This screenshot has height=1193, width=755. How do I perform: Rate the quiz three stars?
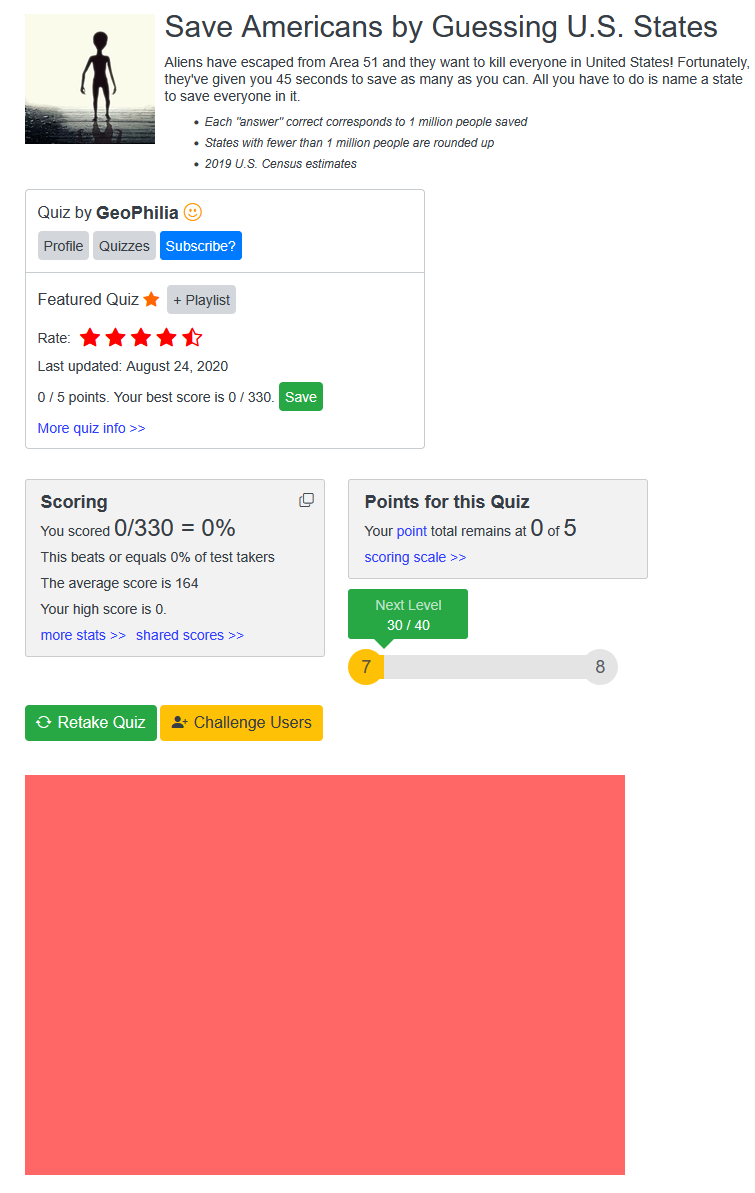[x=141, y=337]
